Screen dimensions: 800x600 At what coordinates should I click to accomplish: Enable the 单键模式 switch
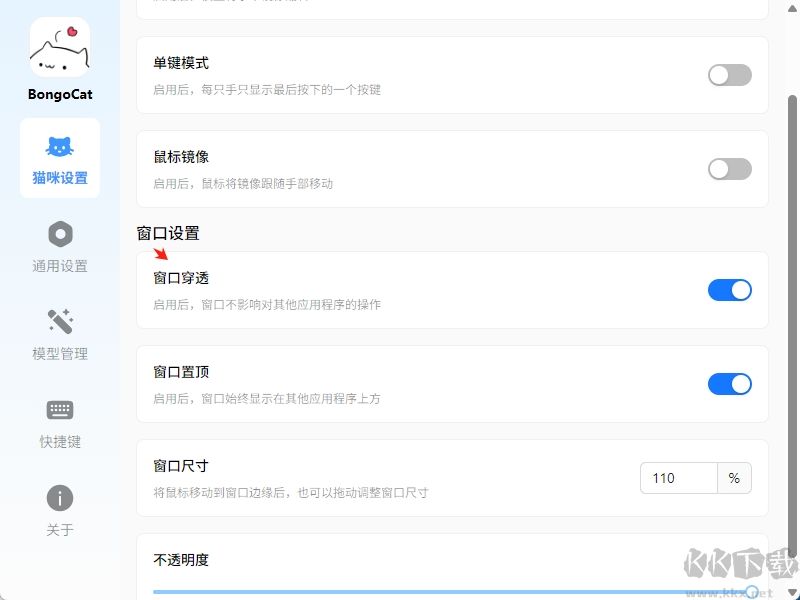click(729, 75)
